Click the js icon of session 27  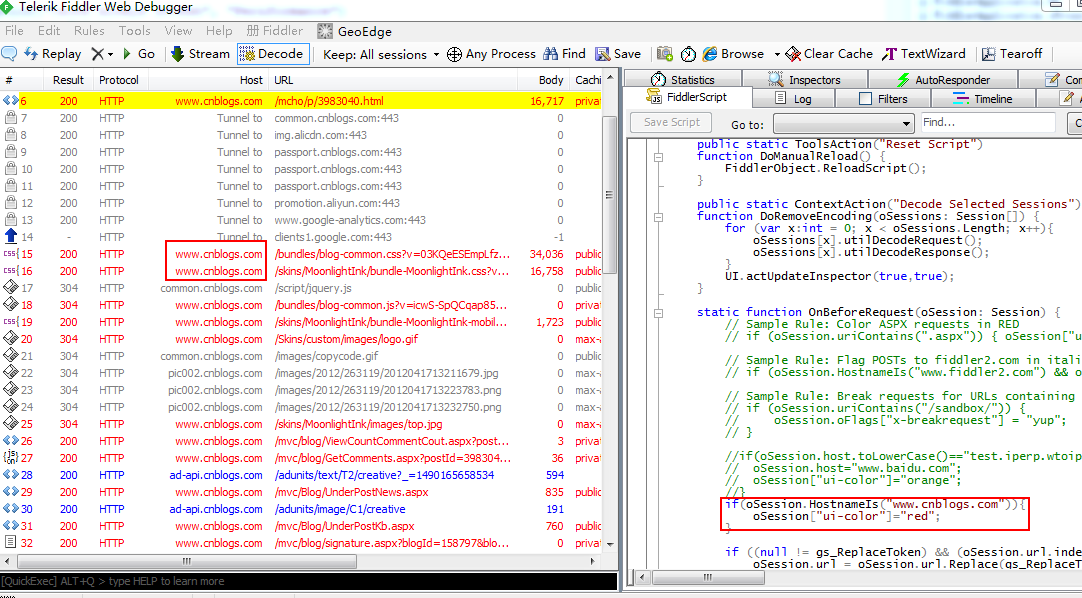tap(10, 457)
